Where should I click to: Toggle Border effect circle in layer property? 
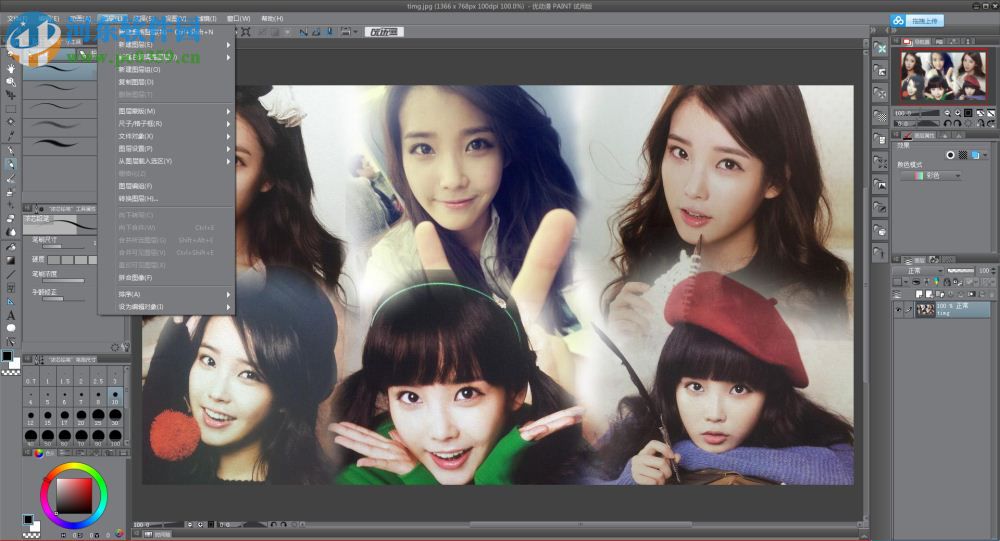(x=950, y=155)
